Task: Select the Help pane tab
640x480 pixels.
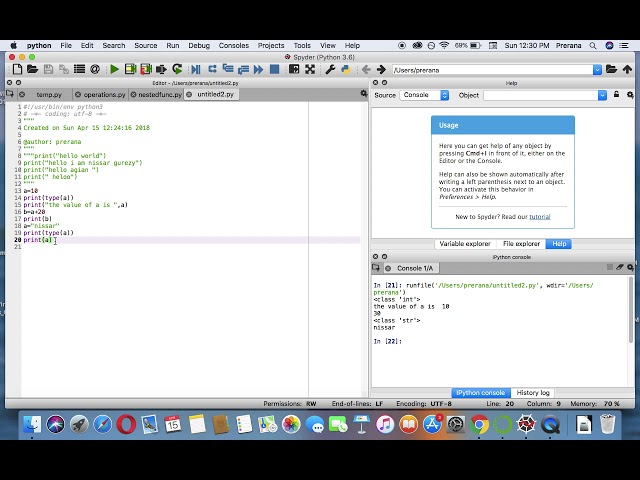Action: tap(559, 244)
